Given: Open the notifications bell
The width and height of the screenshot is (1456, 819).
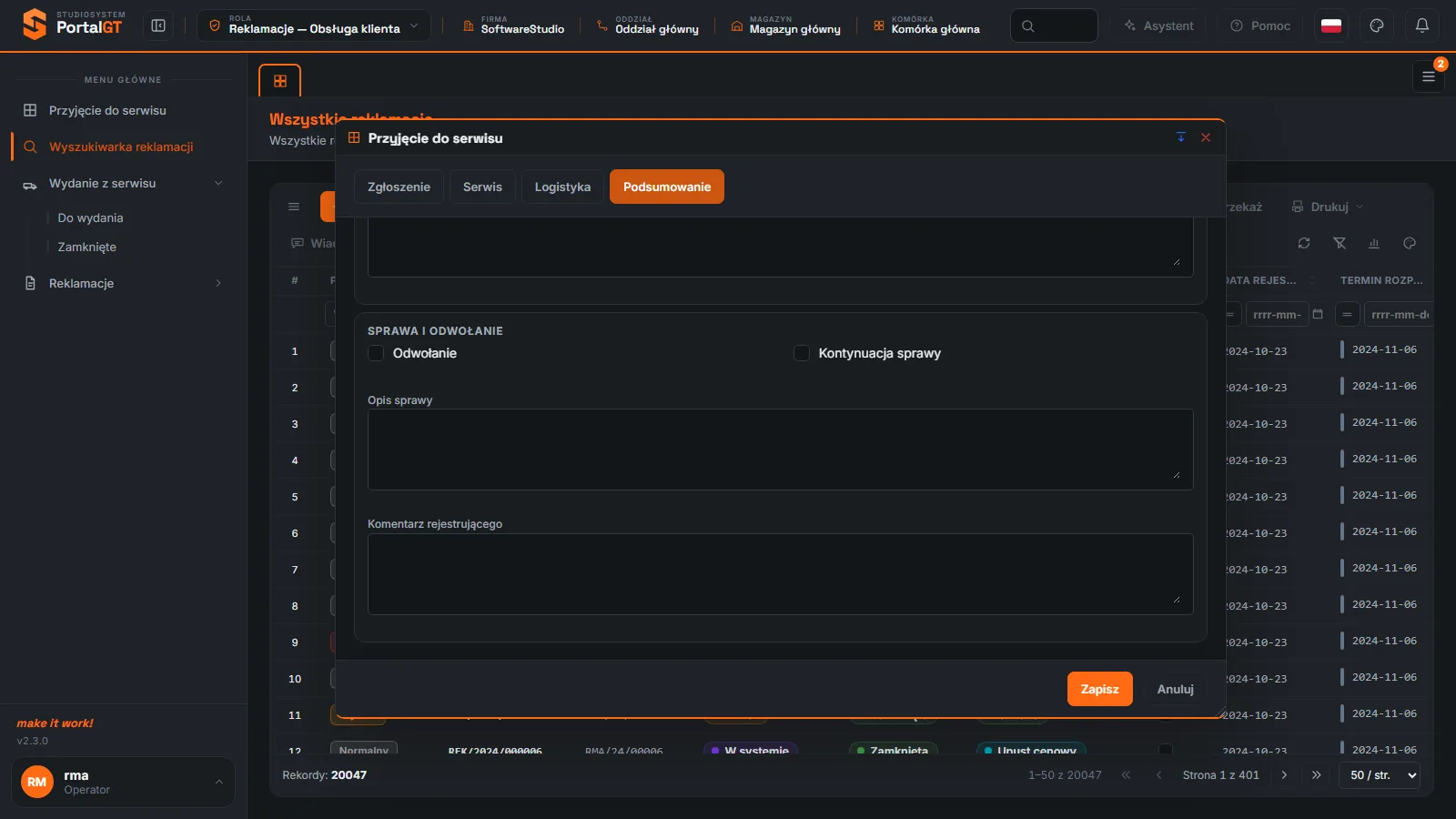Looking at the screenshot, I should [1422, 25].
